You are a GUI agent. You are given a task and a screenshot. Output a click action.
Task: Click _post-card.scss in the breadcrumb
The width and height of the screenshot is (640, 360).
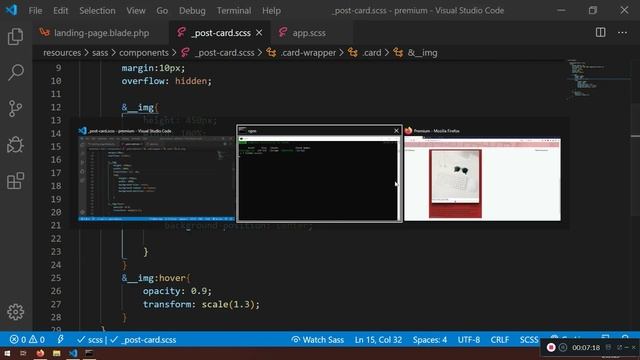(x=224, y=53)
